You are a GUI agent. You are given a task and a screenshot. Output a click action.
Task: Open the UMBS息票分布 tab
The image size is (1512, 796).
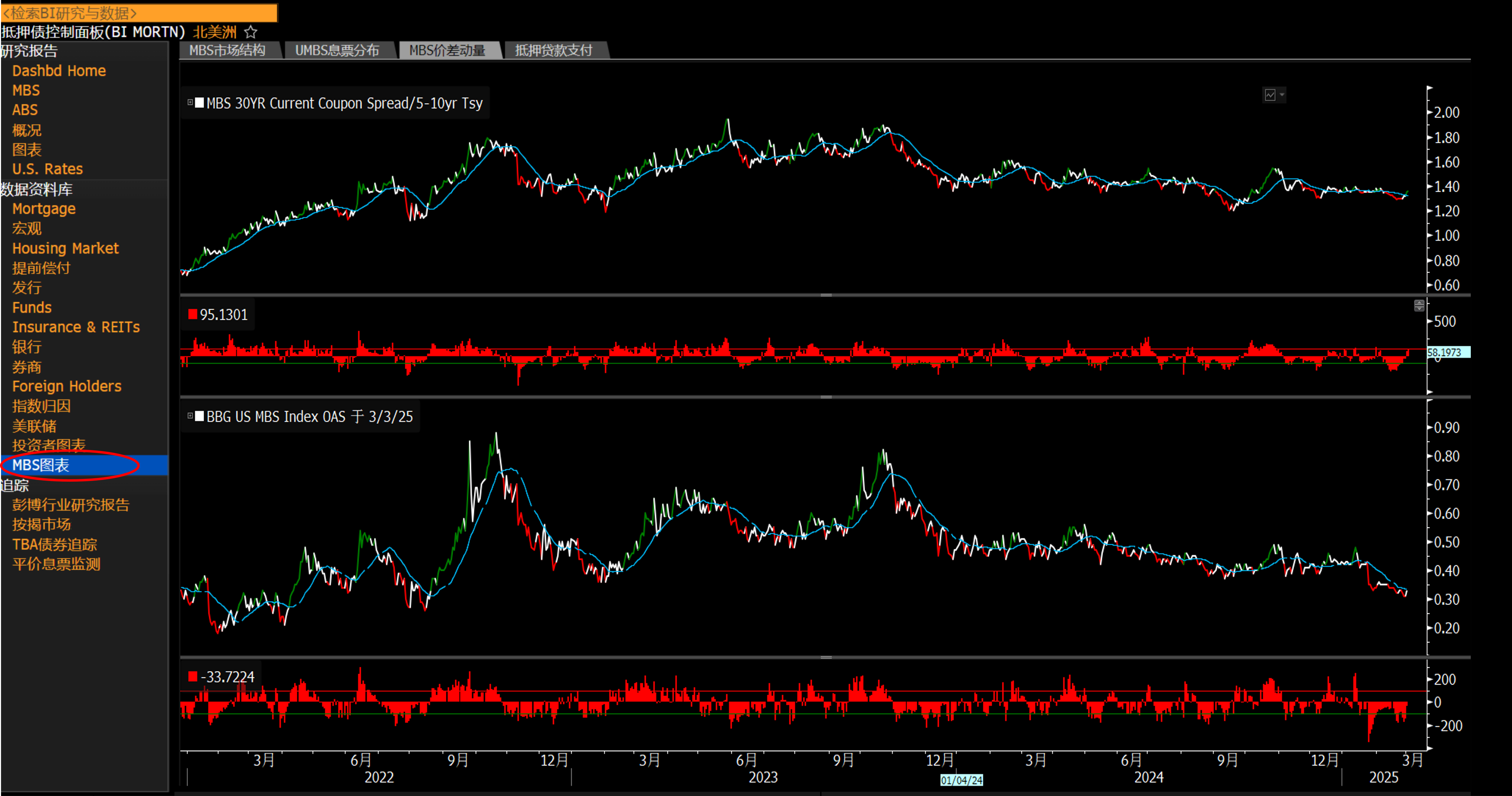337,51
